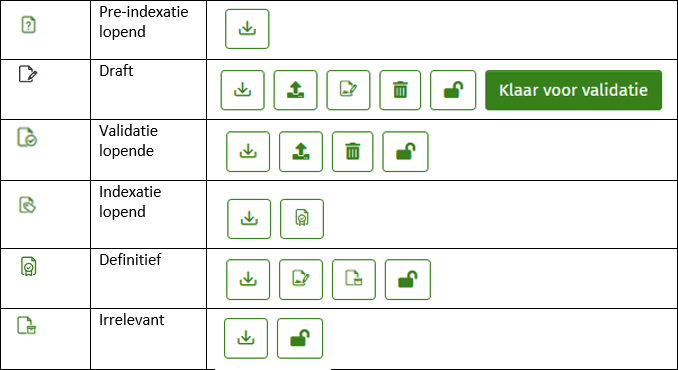The image size is (678, 370).
Task: Click the Draft status icon
Action: (x=28, y=74)
